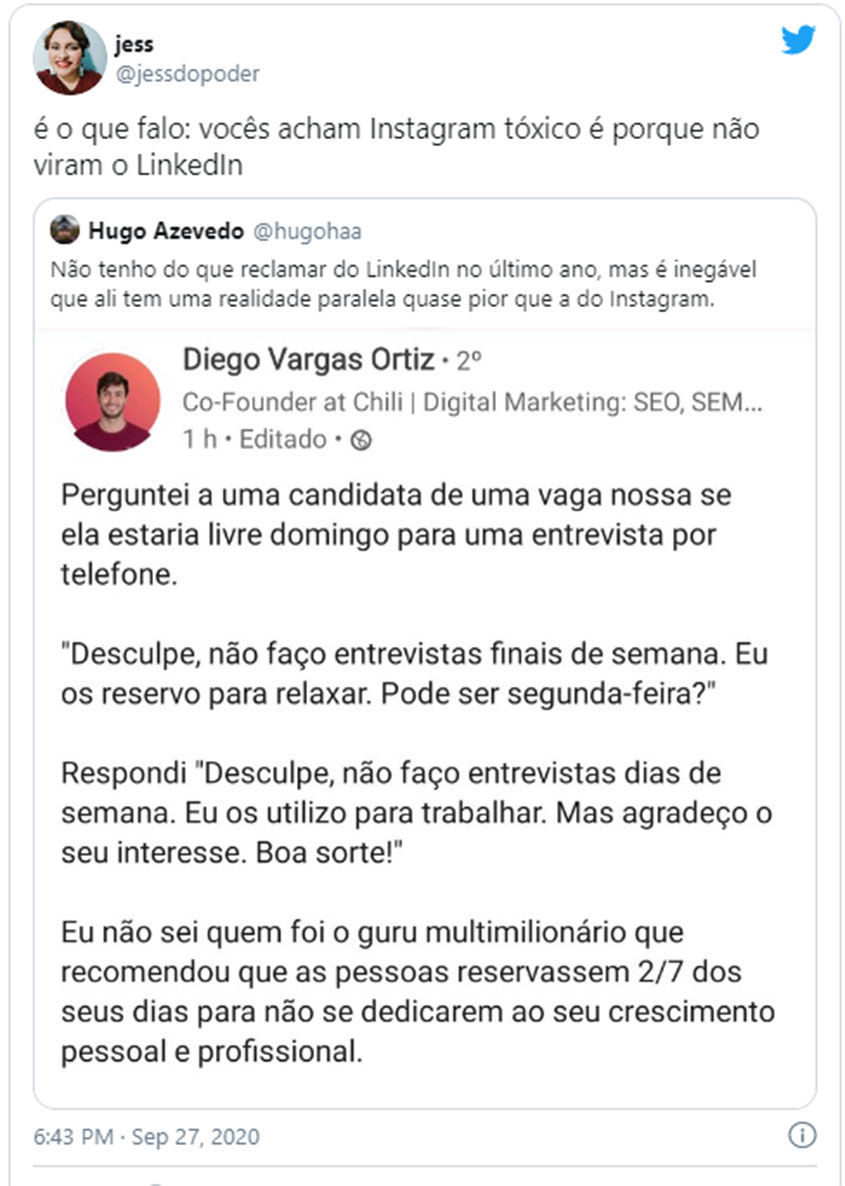This screenshot has height=1186, width=845.
Task: Open the tweet info icon
Action: point(802,1135)
